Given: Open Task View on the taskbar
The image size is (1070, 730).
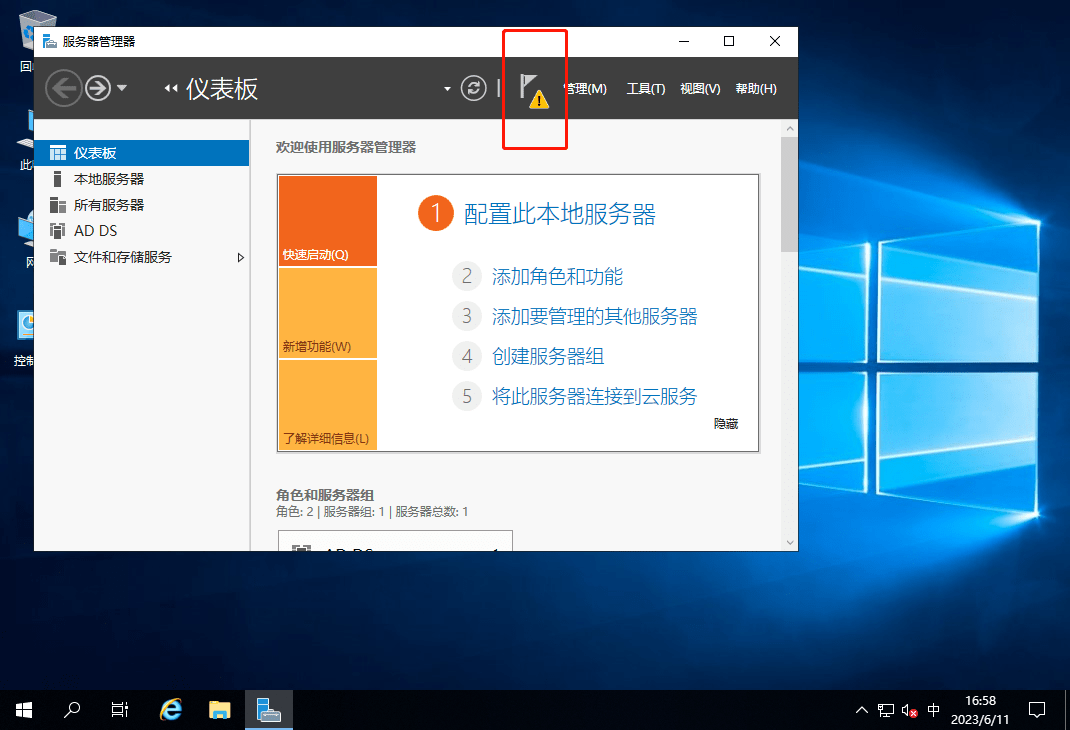Looking at the screenshot, I should (x=119, y=710).
